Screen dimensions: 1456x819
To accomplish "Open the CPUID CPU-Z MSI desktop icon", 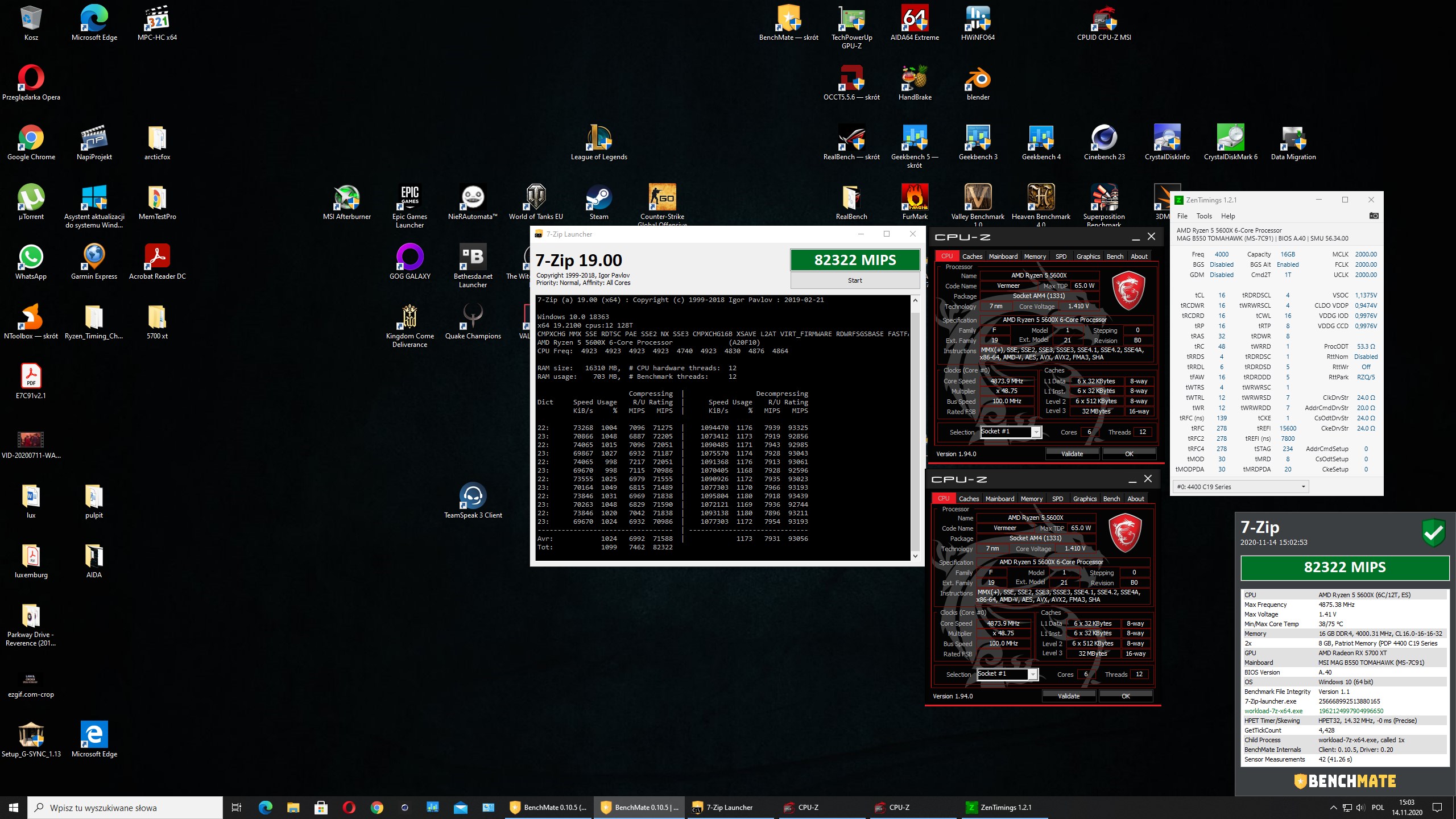I will point(1104,23).
